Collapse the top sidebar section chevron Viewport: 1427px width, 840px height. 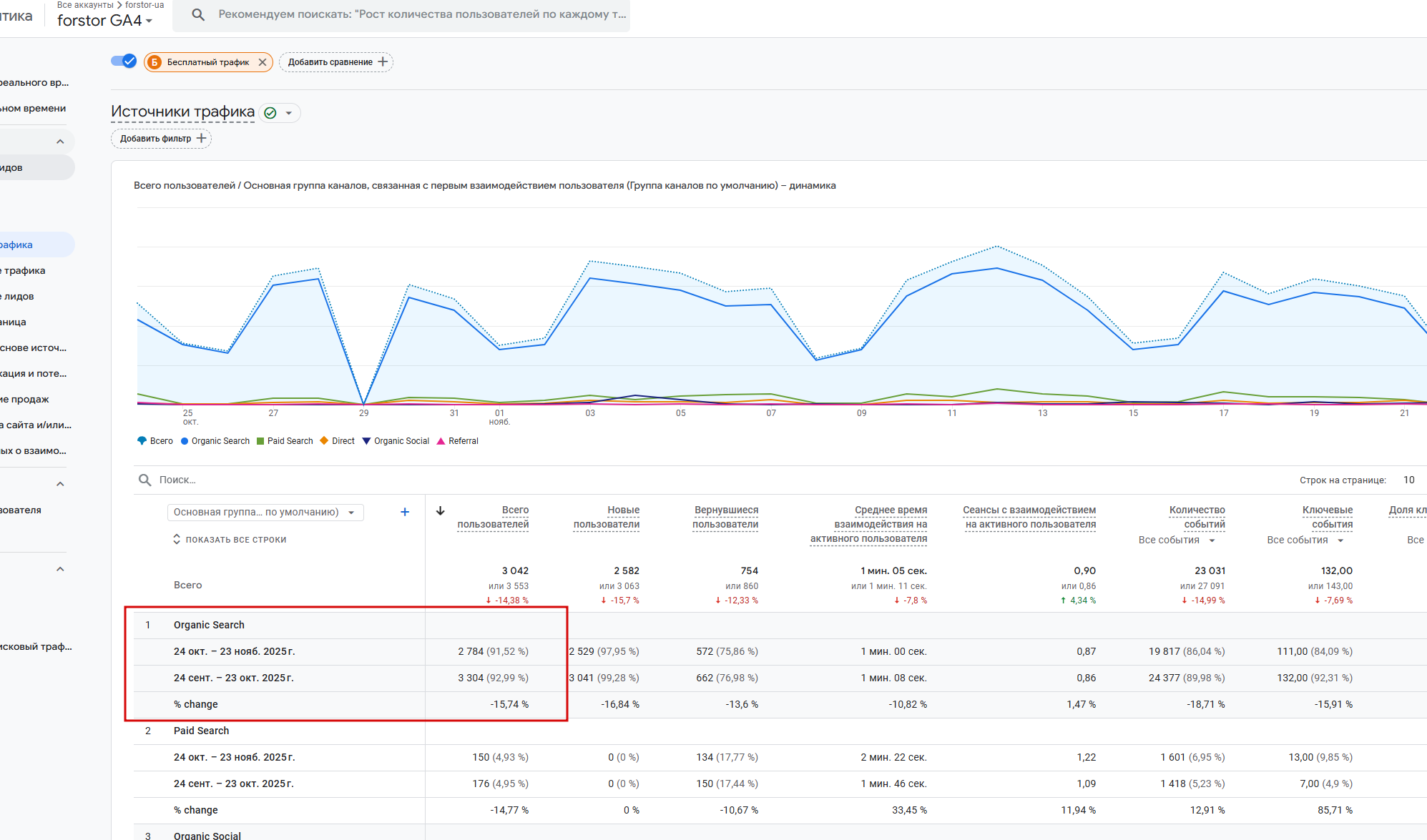(x=60, y=142)
